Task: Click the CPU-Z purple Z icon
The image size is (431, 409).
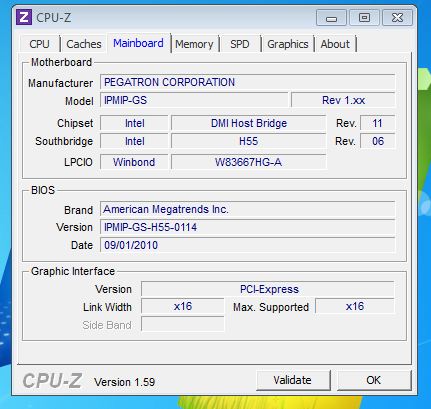Action: [24, 17]
